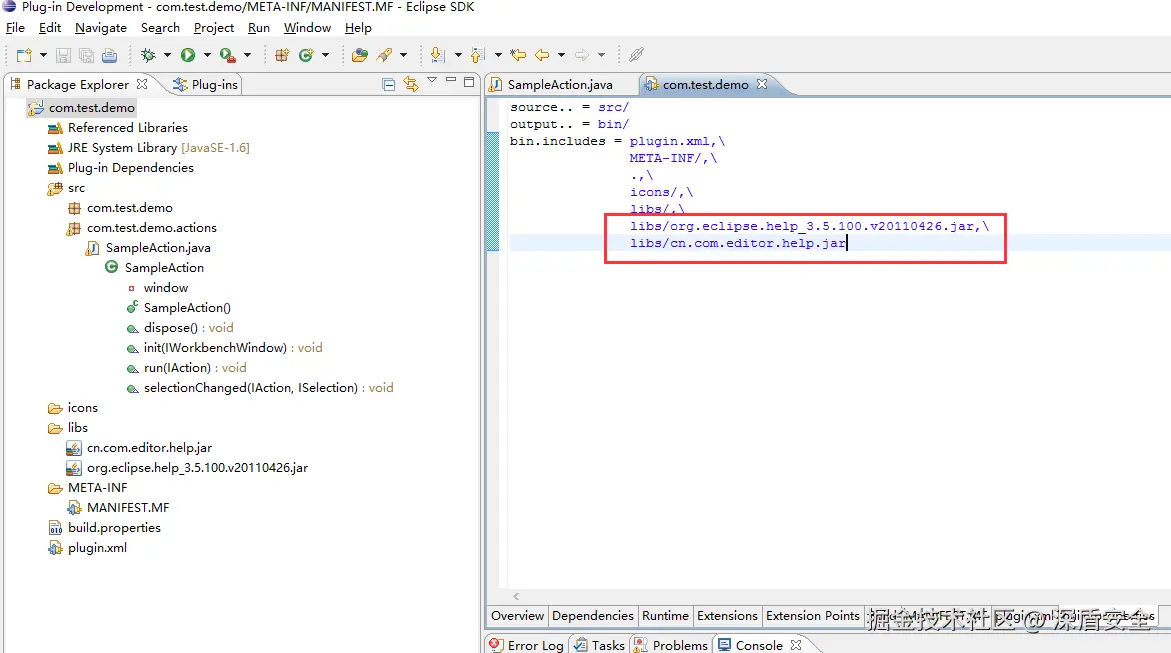The image size is (1171, 653).
Task: Click the Print toolbar icon
Action: [x=110, y=55]
